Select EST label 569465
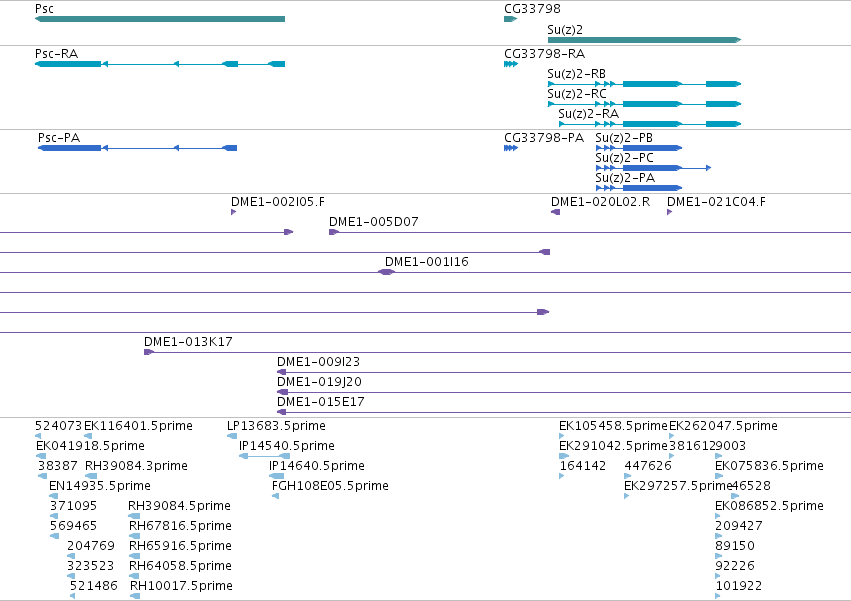 pos(73,526)
